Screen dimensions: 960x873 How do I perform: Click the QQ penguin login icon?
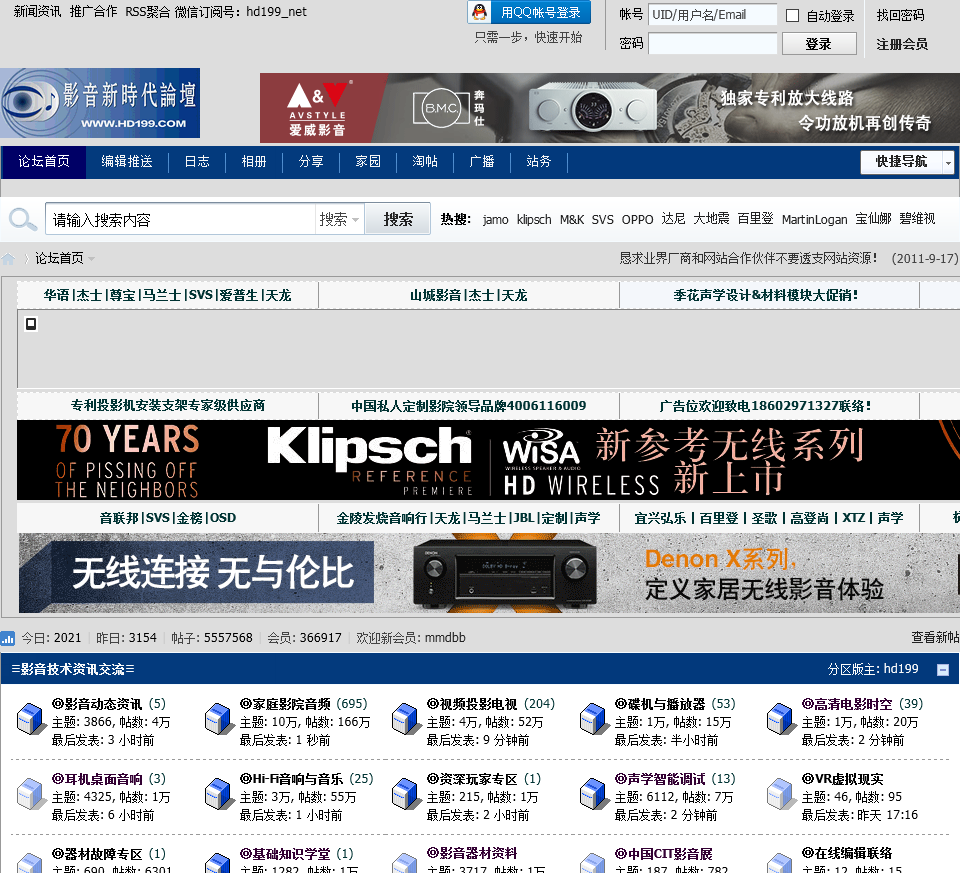coord(481,12)
